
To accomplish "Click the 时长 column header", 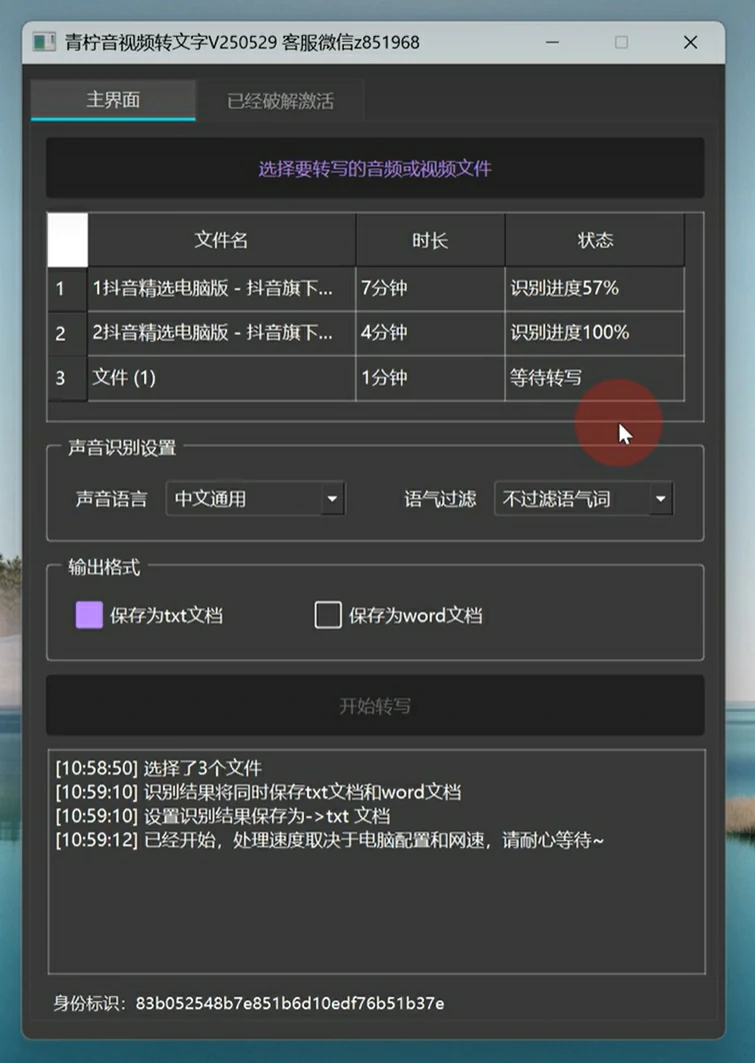I will tap(430, 239).
